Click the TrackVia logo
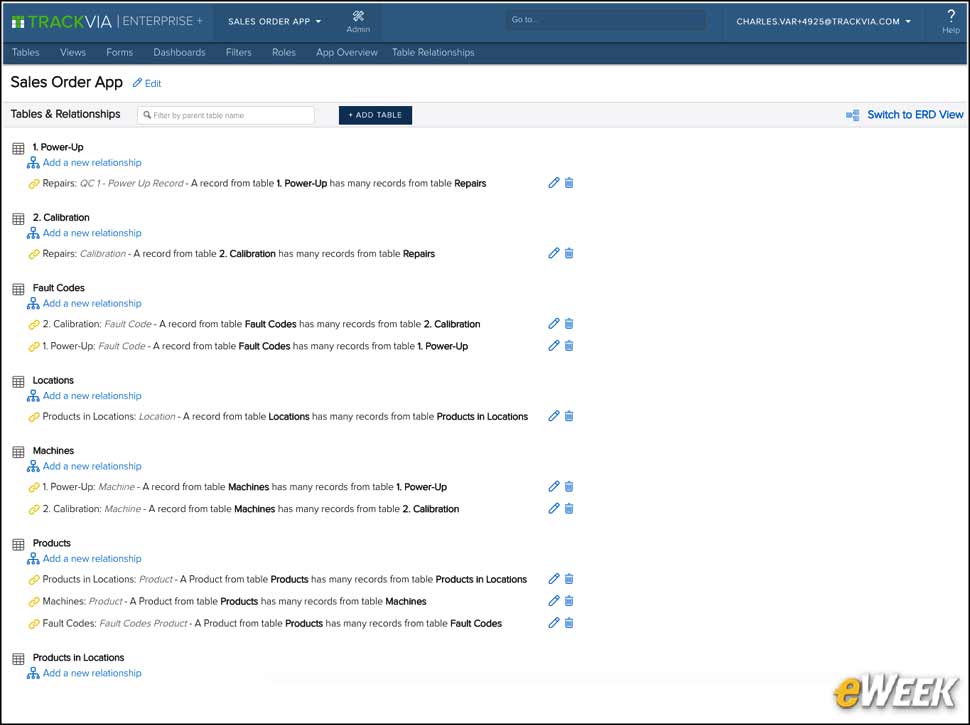Viewport: 970px width, 725px height. (x=61, y=22)
